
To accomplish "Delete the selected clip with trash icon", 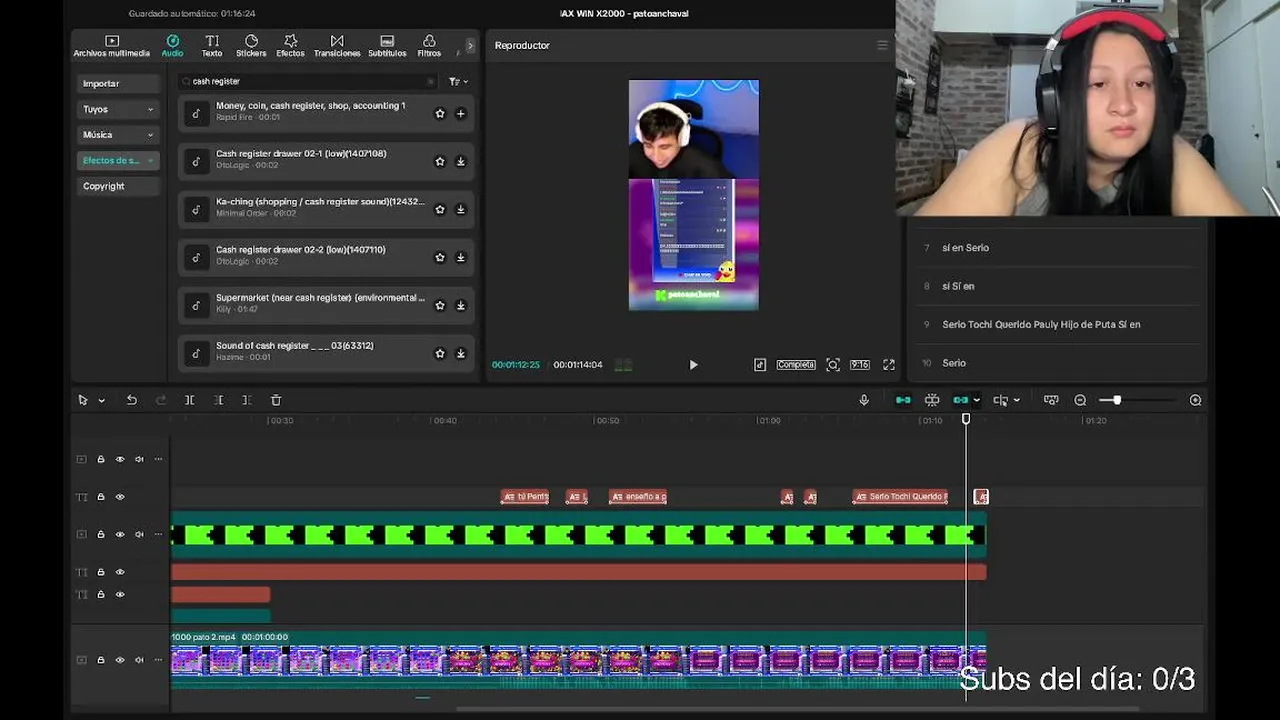I will (x=276, y=400).
